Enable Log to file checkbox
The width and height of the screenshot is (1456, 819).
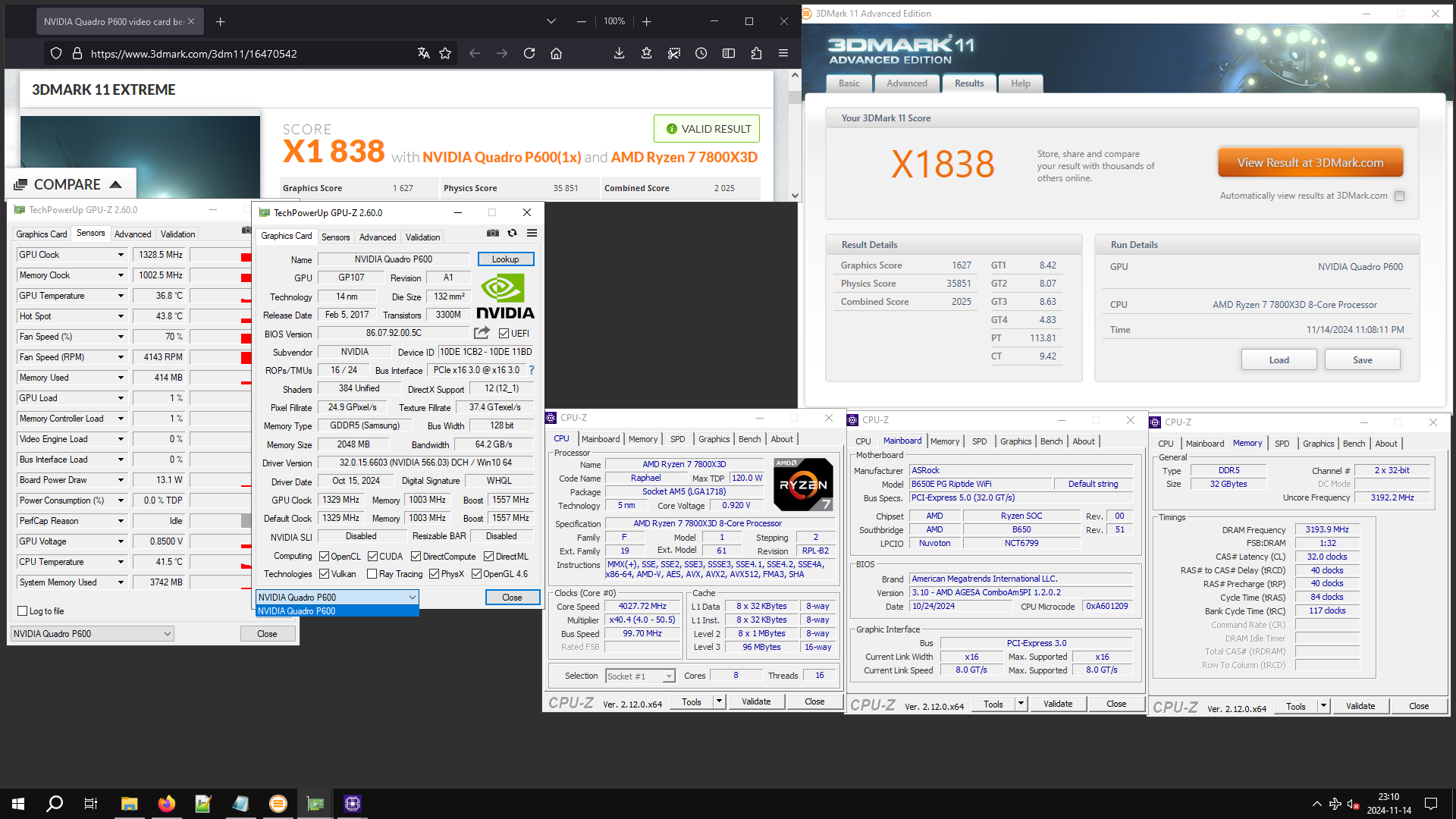[x=22, y=611]
